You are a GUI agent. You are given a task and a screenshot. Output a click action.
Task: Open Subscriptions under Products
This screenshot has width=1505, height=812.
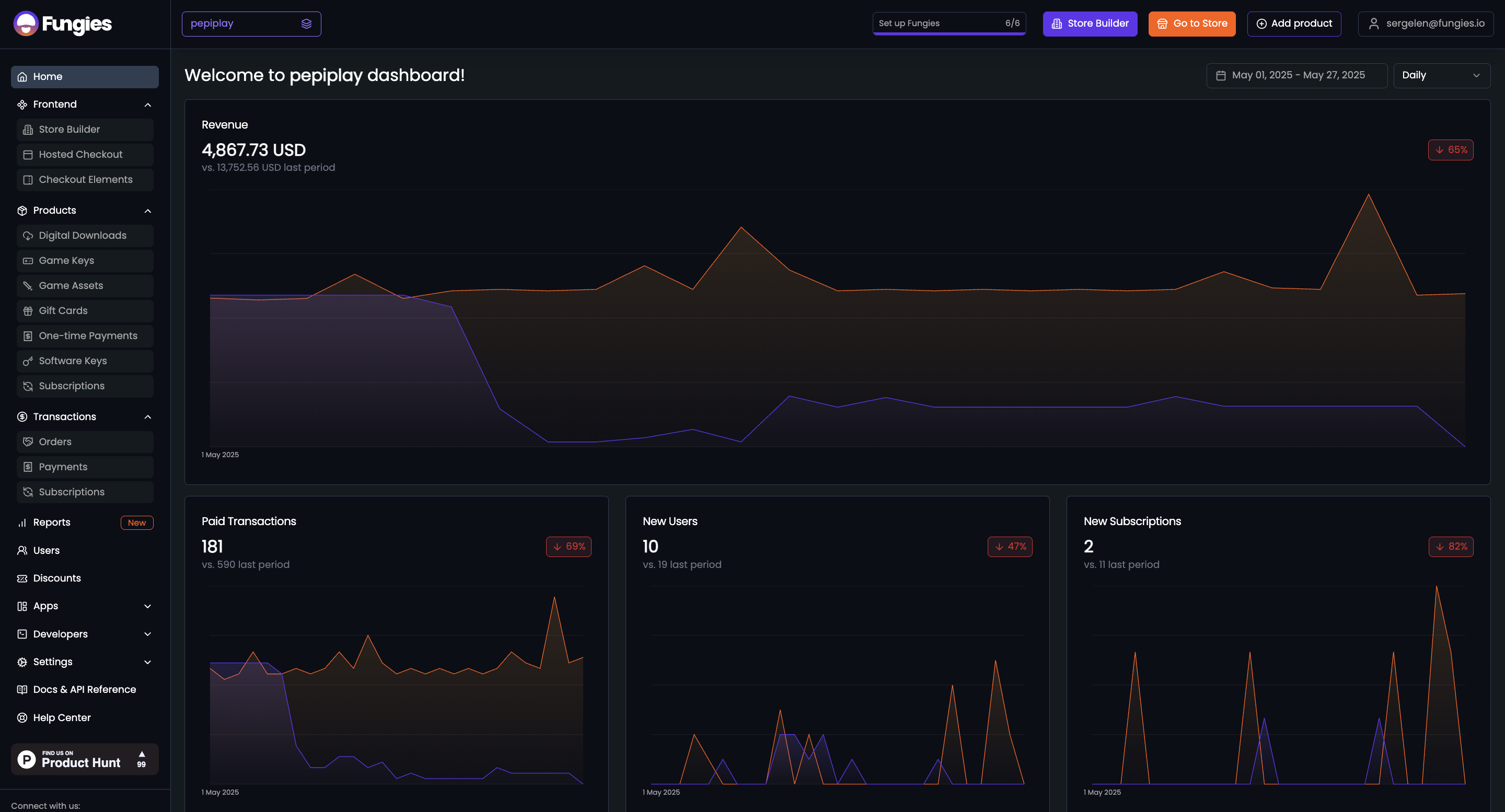[x=85, y=386]
